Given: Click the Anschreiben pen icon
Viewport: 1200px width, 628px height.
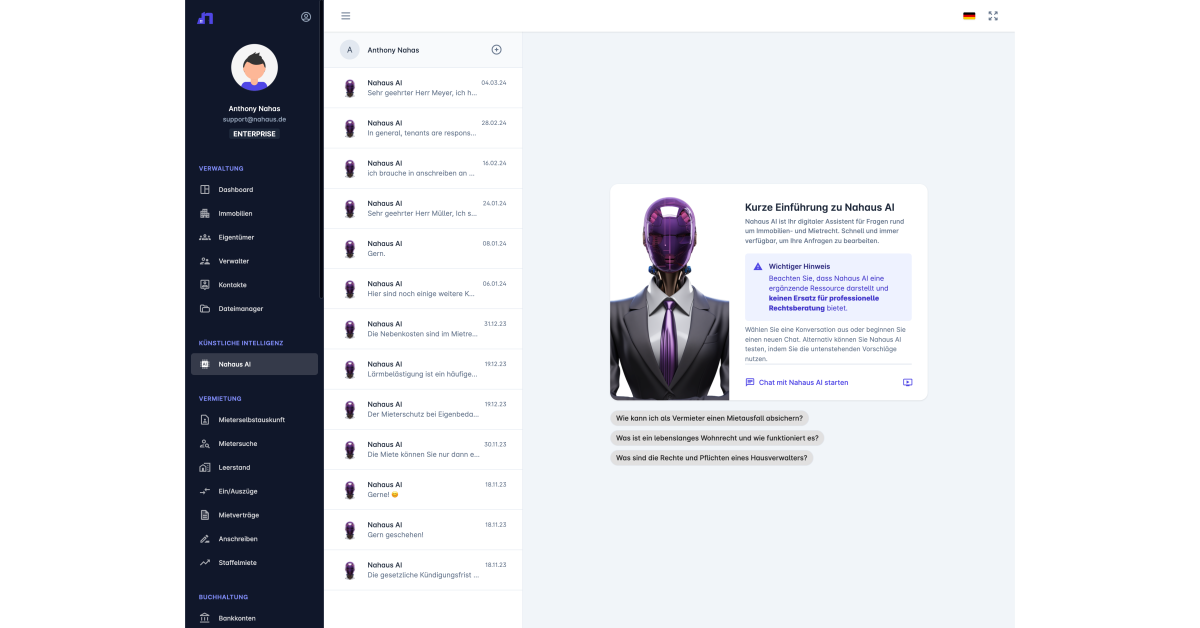Looking at the screenshot, I should 205,539.
